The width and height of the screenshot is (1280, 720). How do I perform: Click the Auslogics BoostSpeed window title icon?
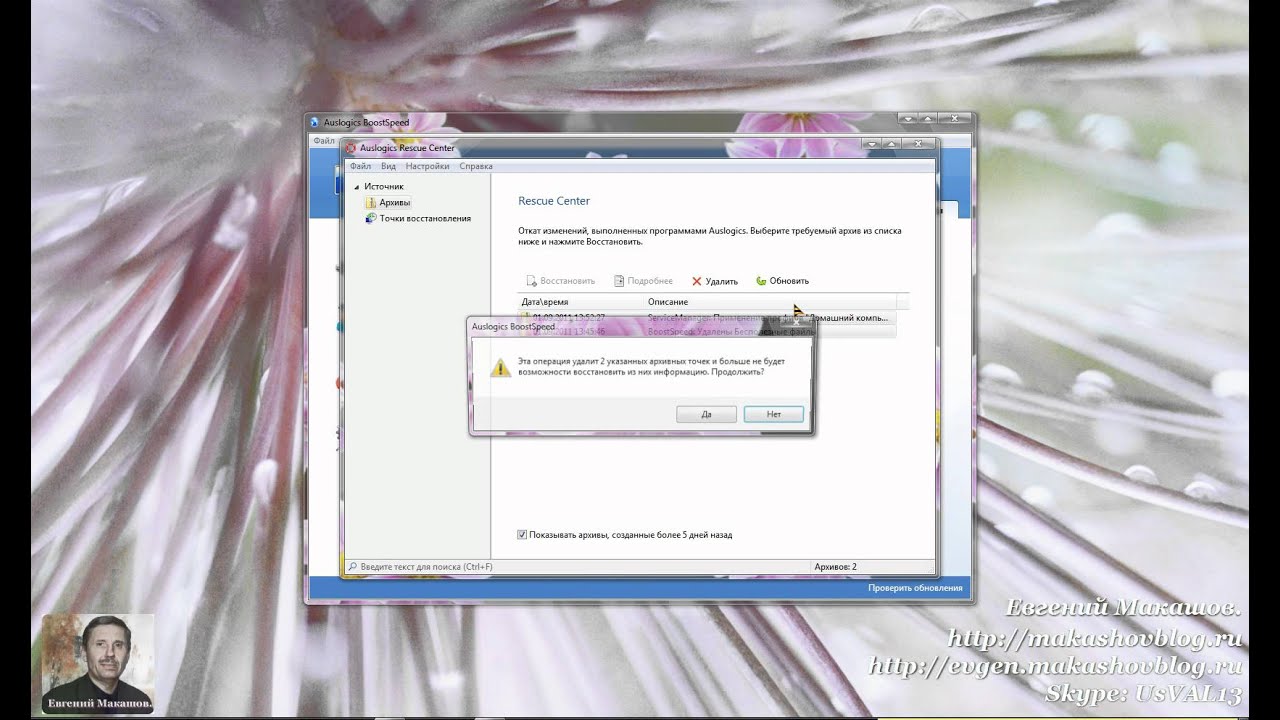[x=315, y=122]
